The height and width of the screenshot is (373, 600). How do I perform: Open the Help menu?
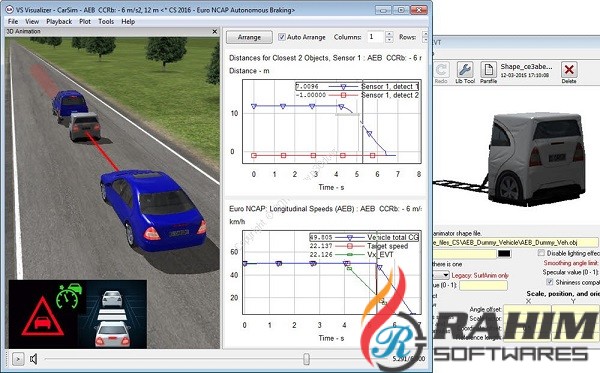[128, 21]
